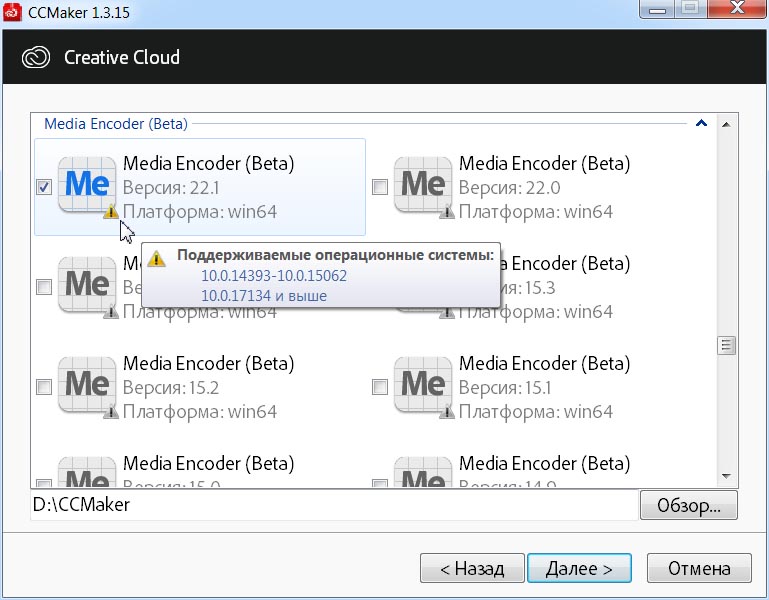Go back with the Назад button
Image resolution: width=769 pixels, height=600 pixels.
472,568
